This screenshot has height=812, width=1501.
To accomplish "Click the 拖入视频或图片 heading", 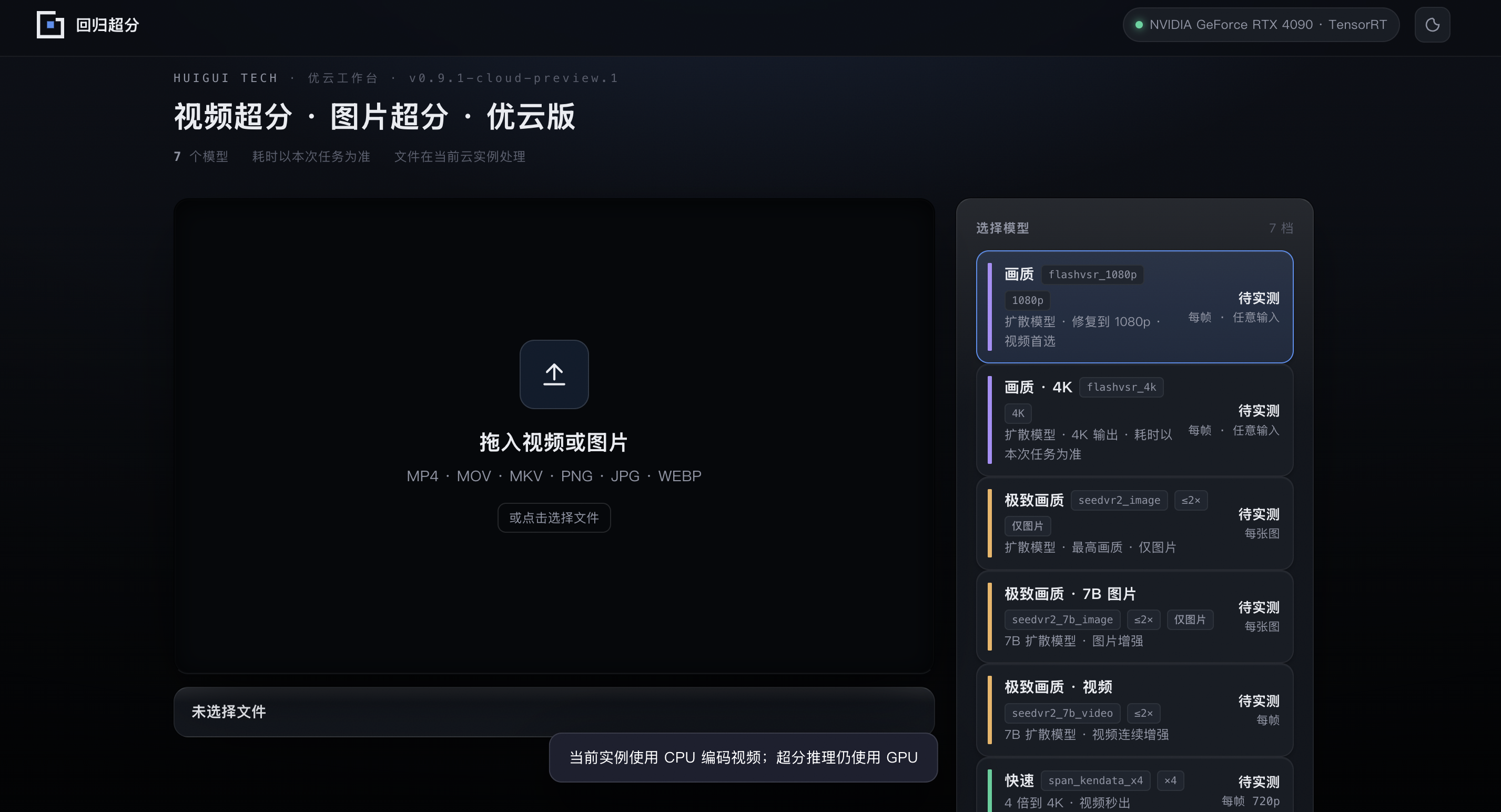I will pyautogui.click(x=554, y=442).
